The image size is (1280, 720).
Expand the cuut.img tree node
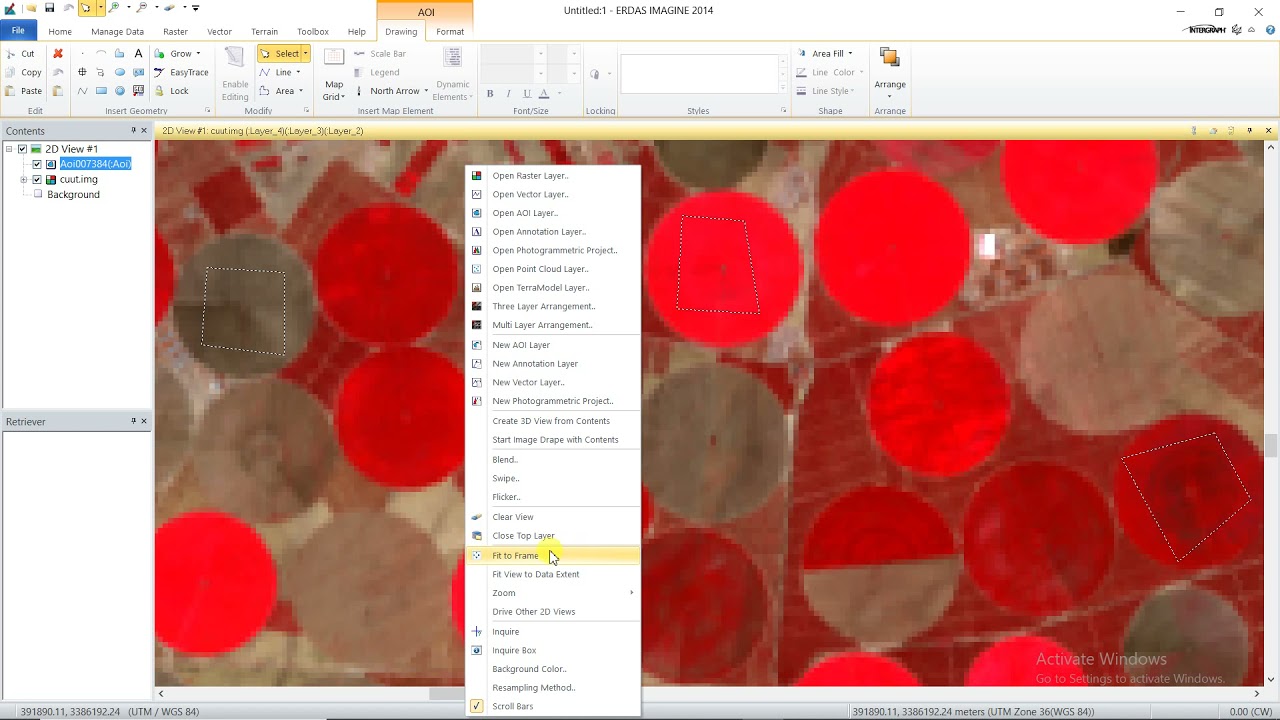[23, 180]
